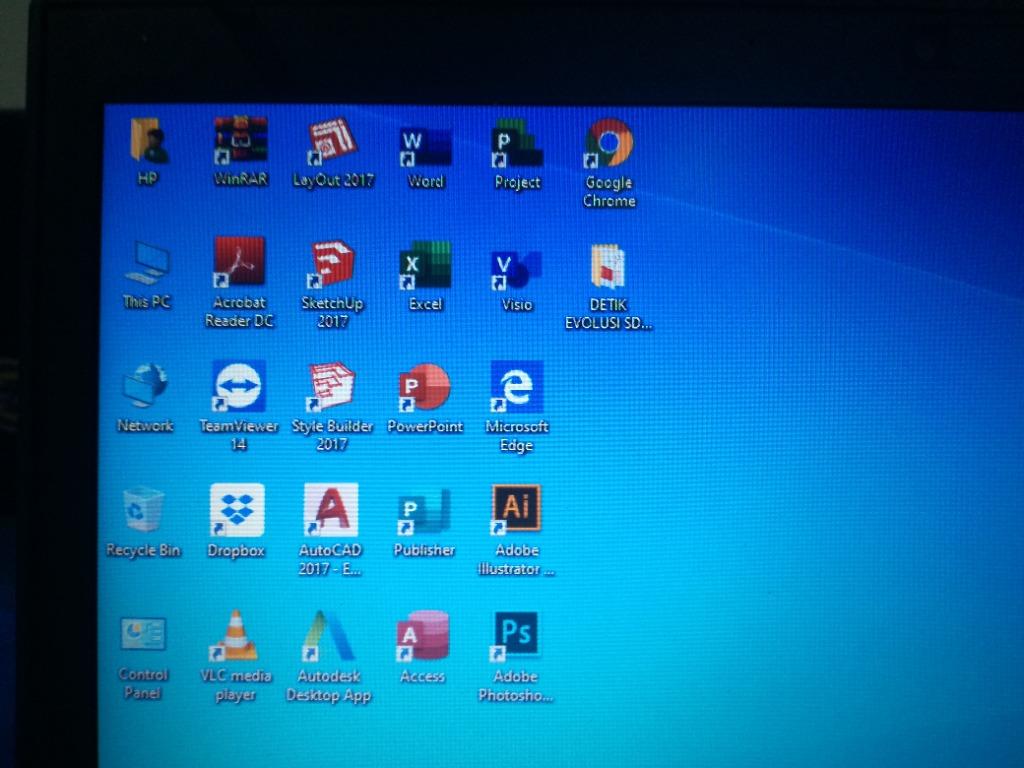Viewport: 1024px width, 768px height.
Task: Select the Microsoft Edge icon
Action: (517, 387)
